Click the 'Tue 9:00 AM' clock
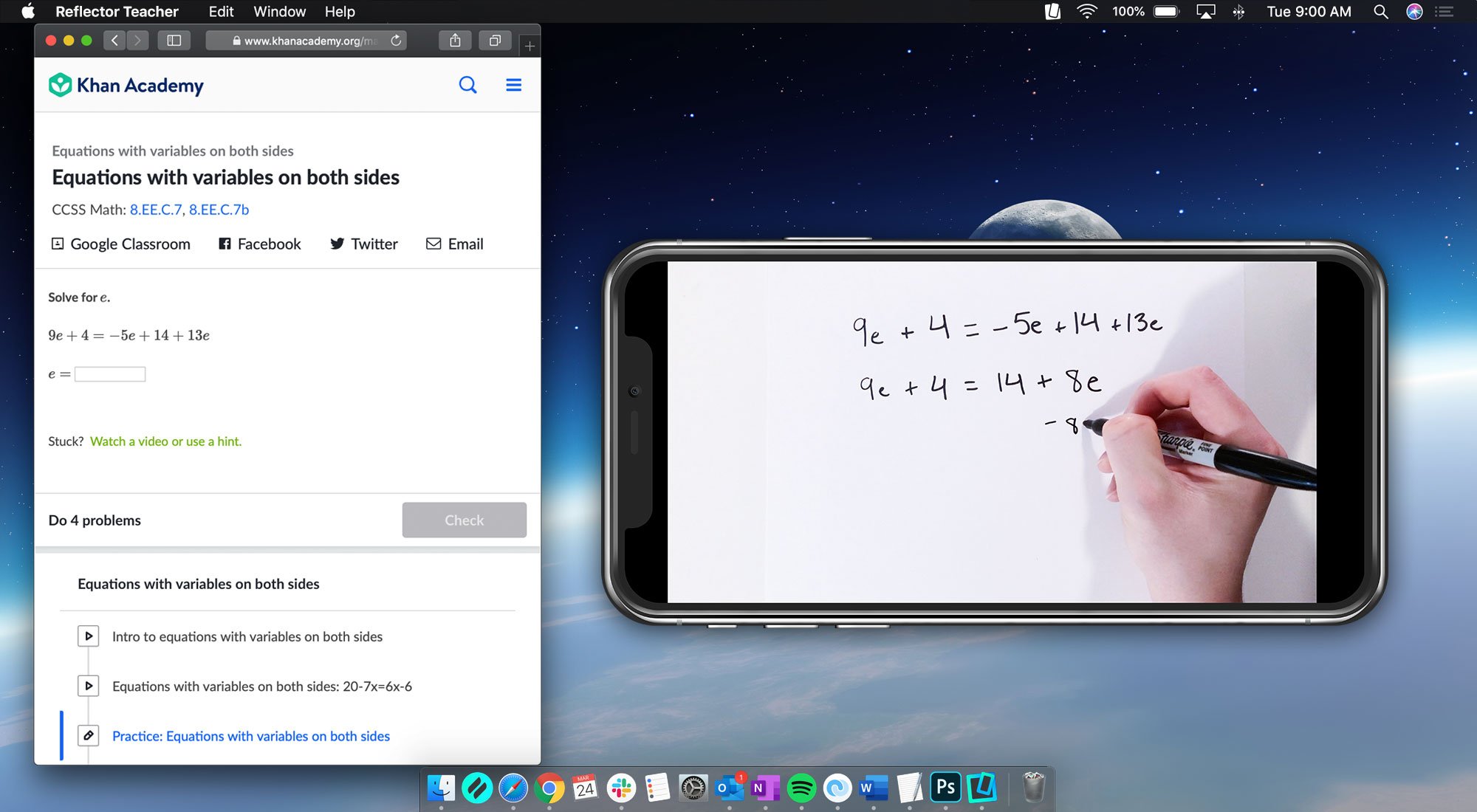 point(1309,12)
